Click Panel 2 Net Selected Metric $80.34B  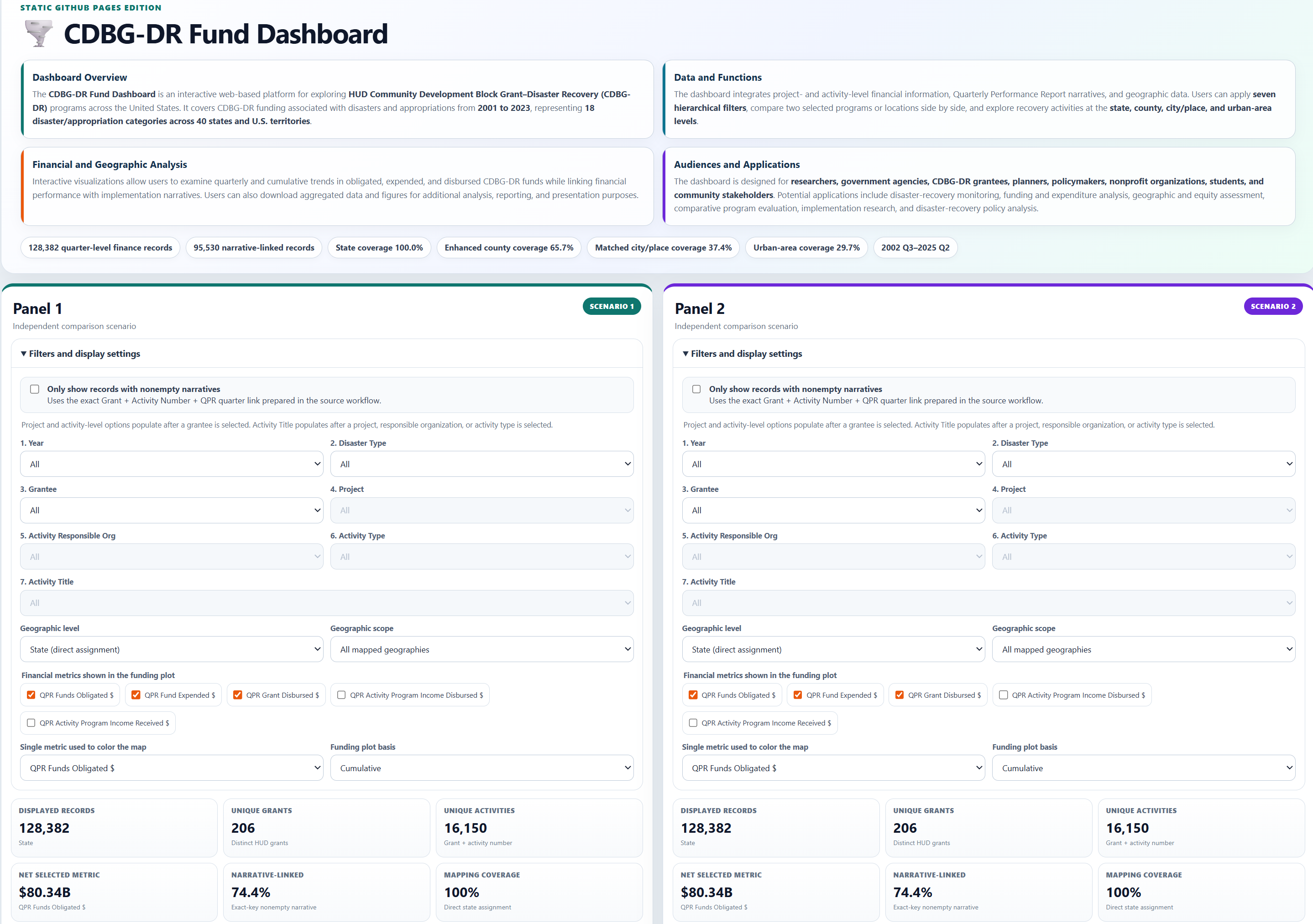click(x=706, y=892)
